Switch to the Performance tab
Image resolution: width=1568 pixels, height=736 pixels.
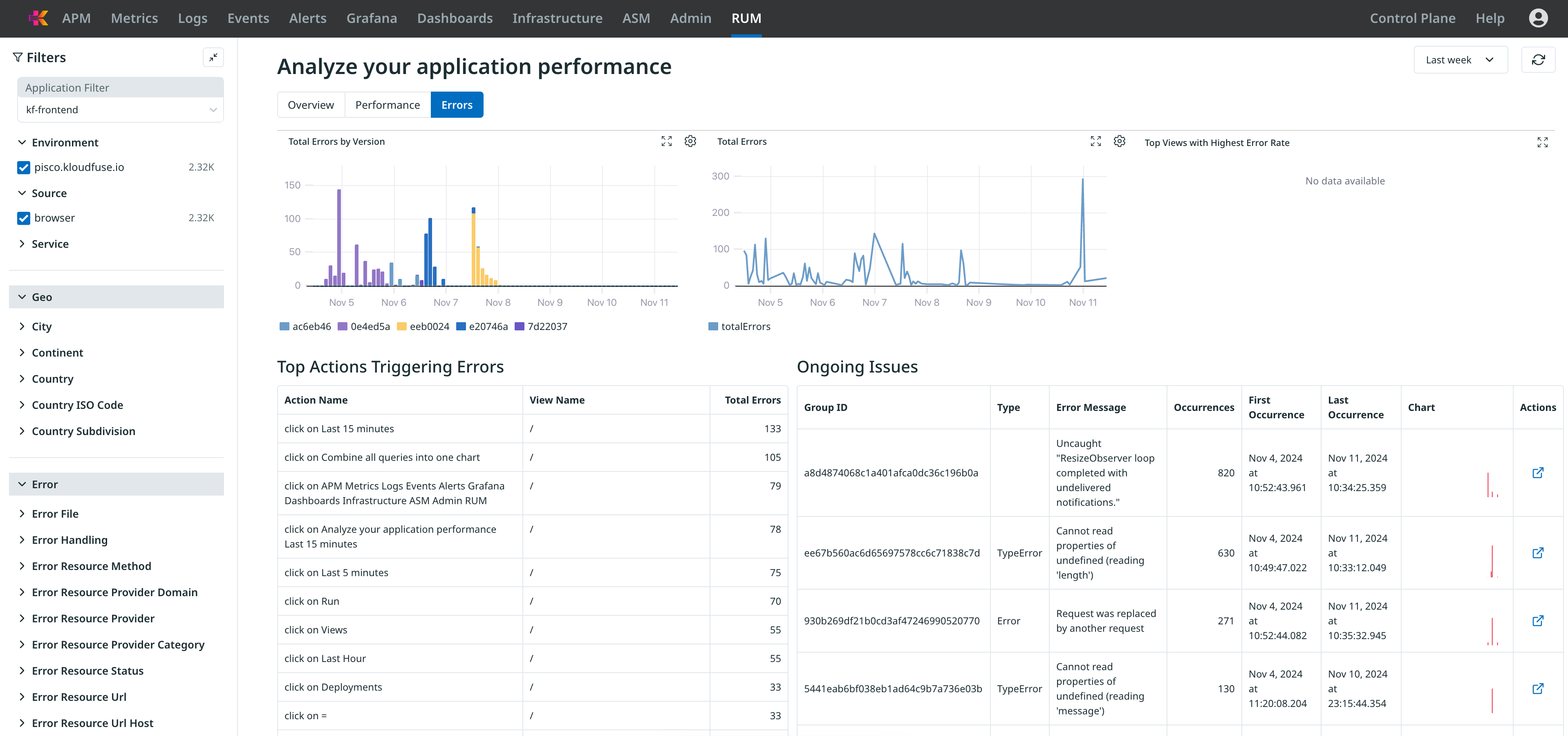pos(387,105)
